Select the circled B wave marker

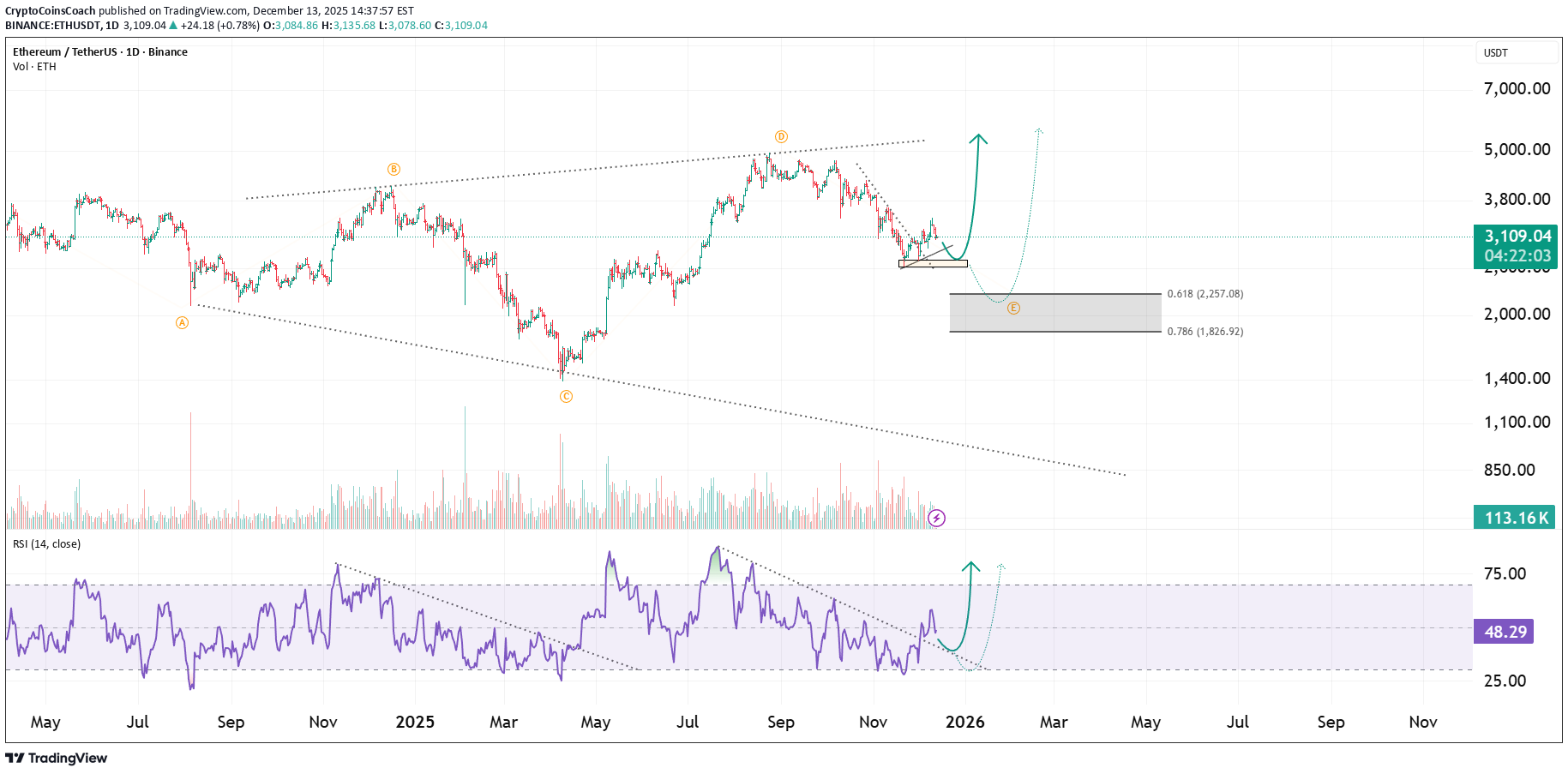coord(394,170)
